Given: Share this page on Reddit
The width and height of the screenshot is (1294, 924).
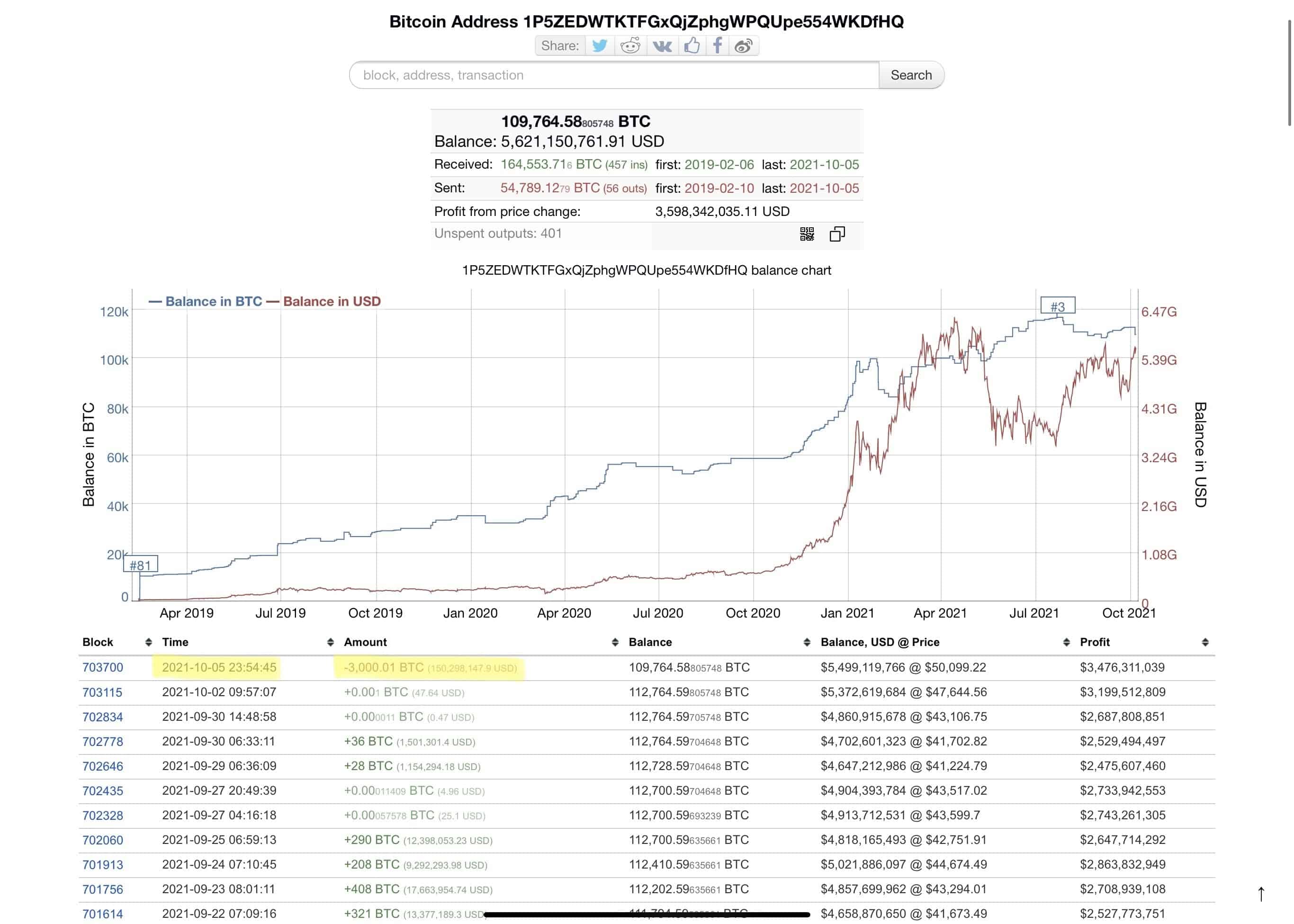Looking at the screenshot, I should 630,45.
